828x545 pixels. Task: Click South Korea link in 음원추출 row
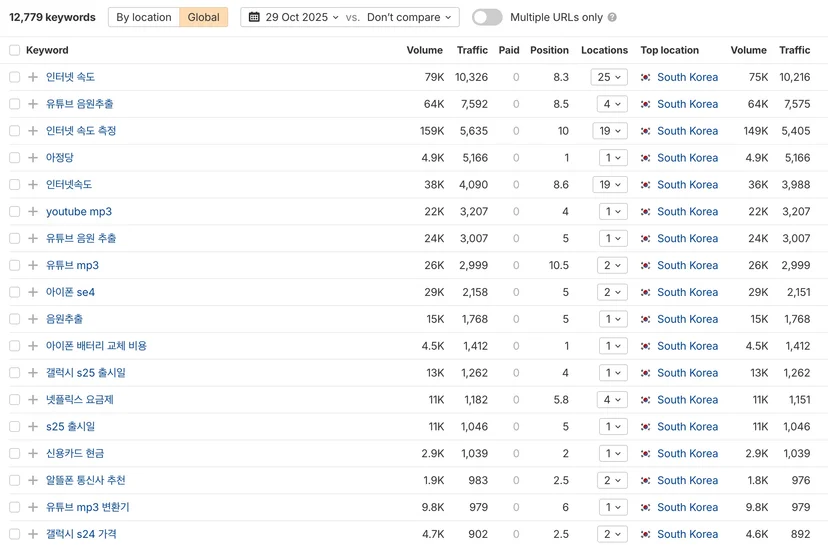(688, 319)
